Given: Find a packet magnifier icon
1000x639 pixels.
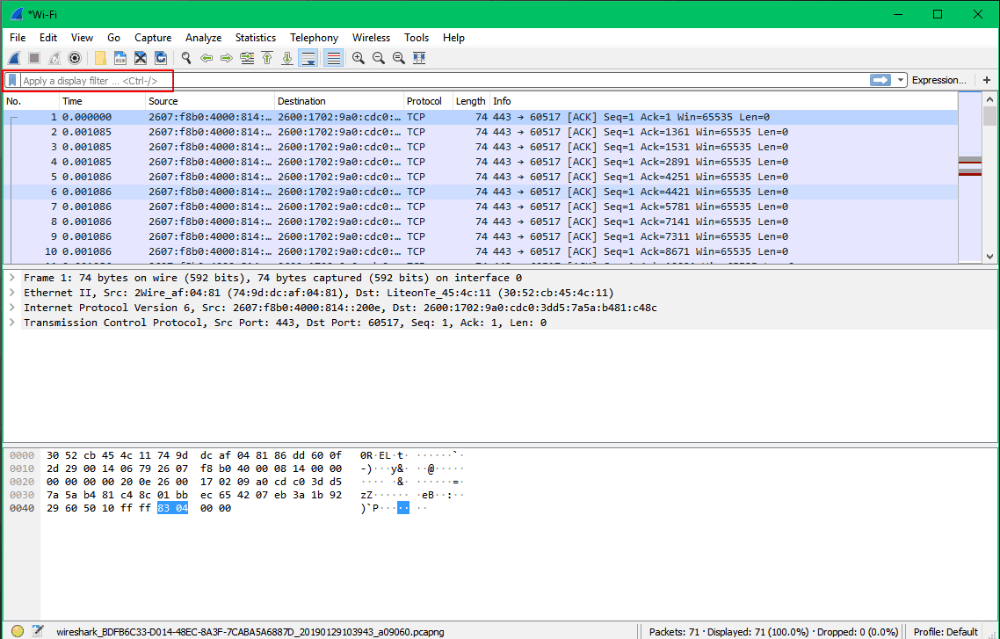Looking at the screenshot, I should click(186, 58).
